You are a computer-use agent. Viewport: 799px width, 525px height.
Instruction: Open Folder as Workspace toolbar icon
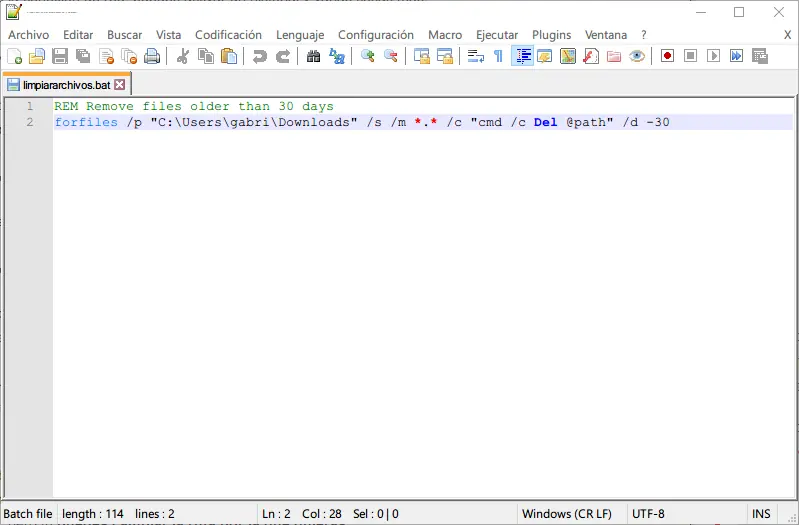(x=614, y=56)
